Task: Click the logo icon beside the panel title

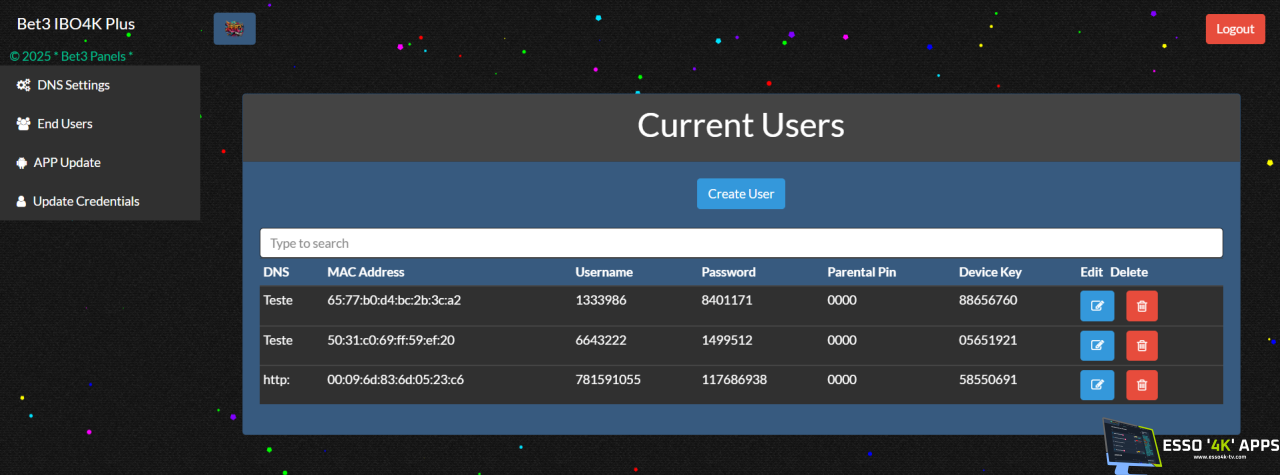Action: (x=234, y=29)
